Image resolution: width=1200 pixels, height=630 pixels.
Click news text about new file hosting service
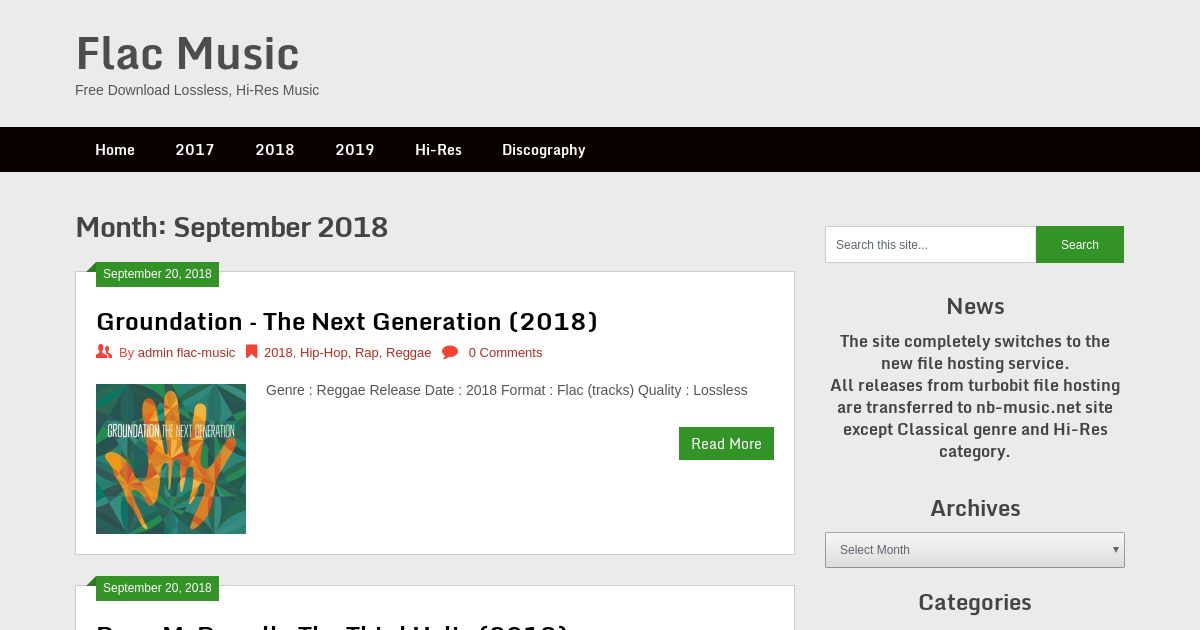(975, 396)
